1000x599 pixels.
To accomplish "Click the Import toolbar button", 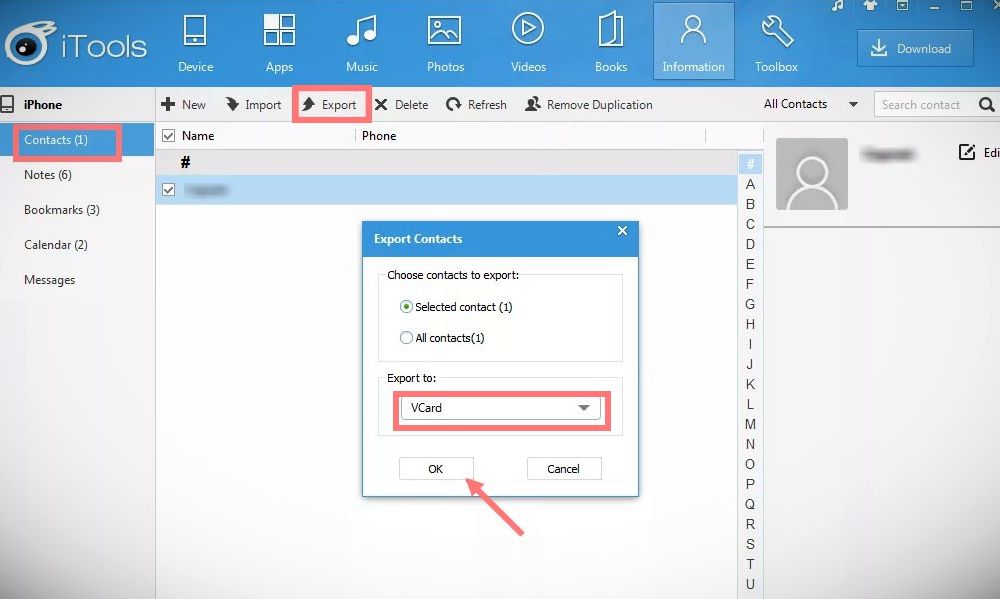I will click(254, 105).
